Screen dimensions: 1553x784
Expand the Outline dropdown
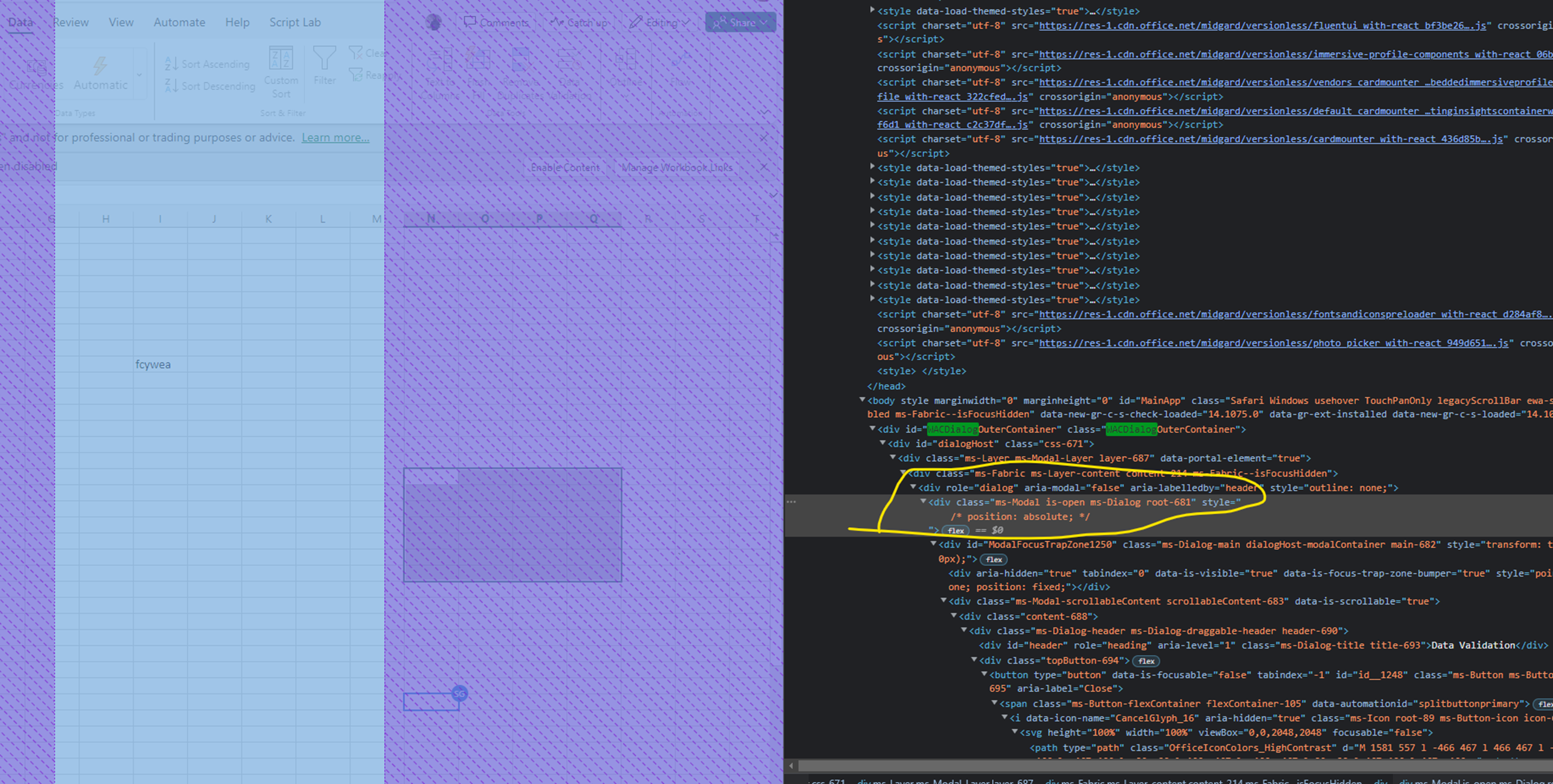point(625,72)
